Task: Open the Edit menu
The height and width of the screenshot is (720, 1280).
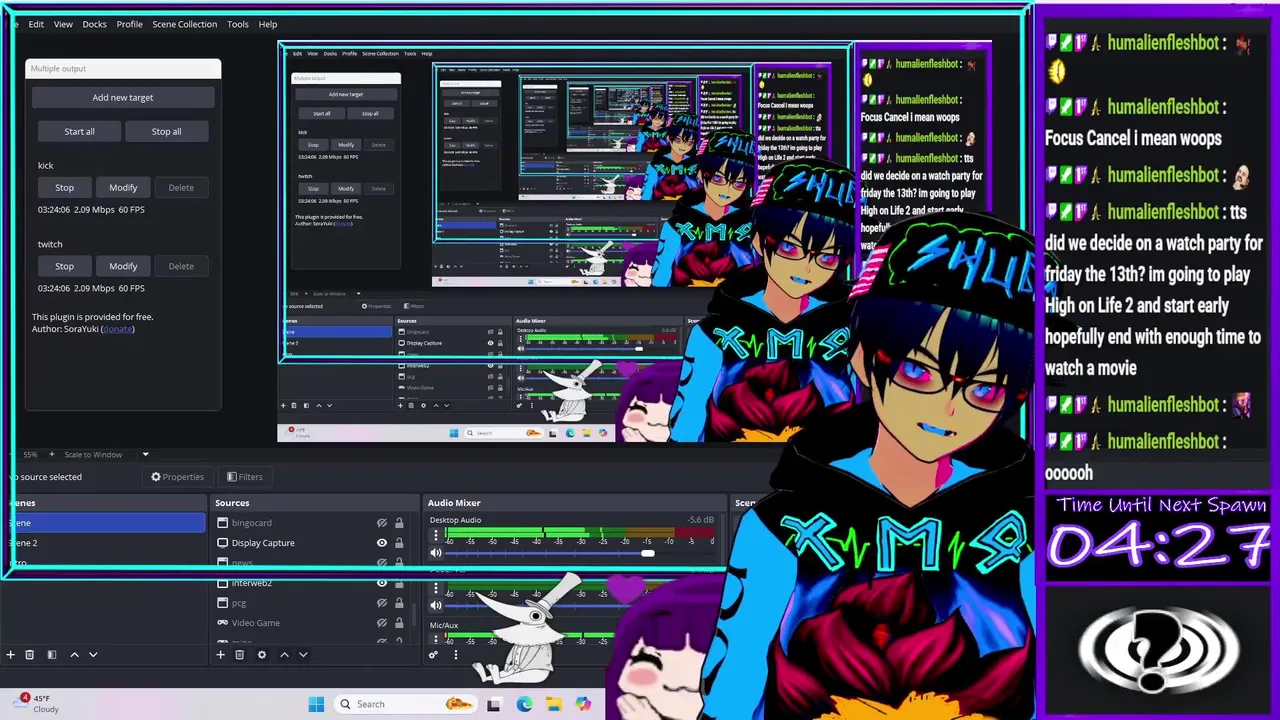Action: pos(36,24)
